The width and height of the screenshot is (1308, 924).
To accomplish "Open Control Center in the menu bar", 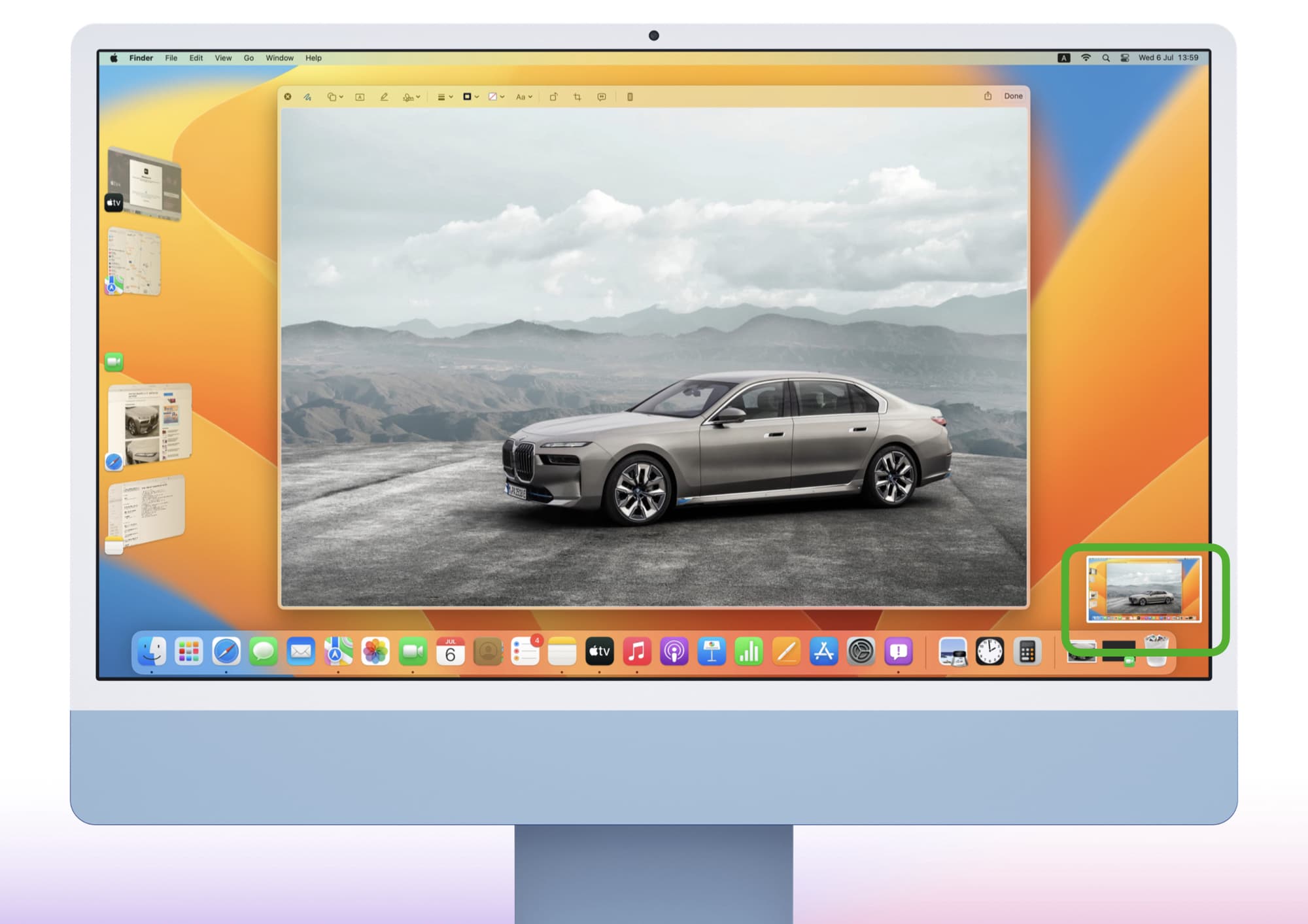I will click(1125, 58).
